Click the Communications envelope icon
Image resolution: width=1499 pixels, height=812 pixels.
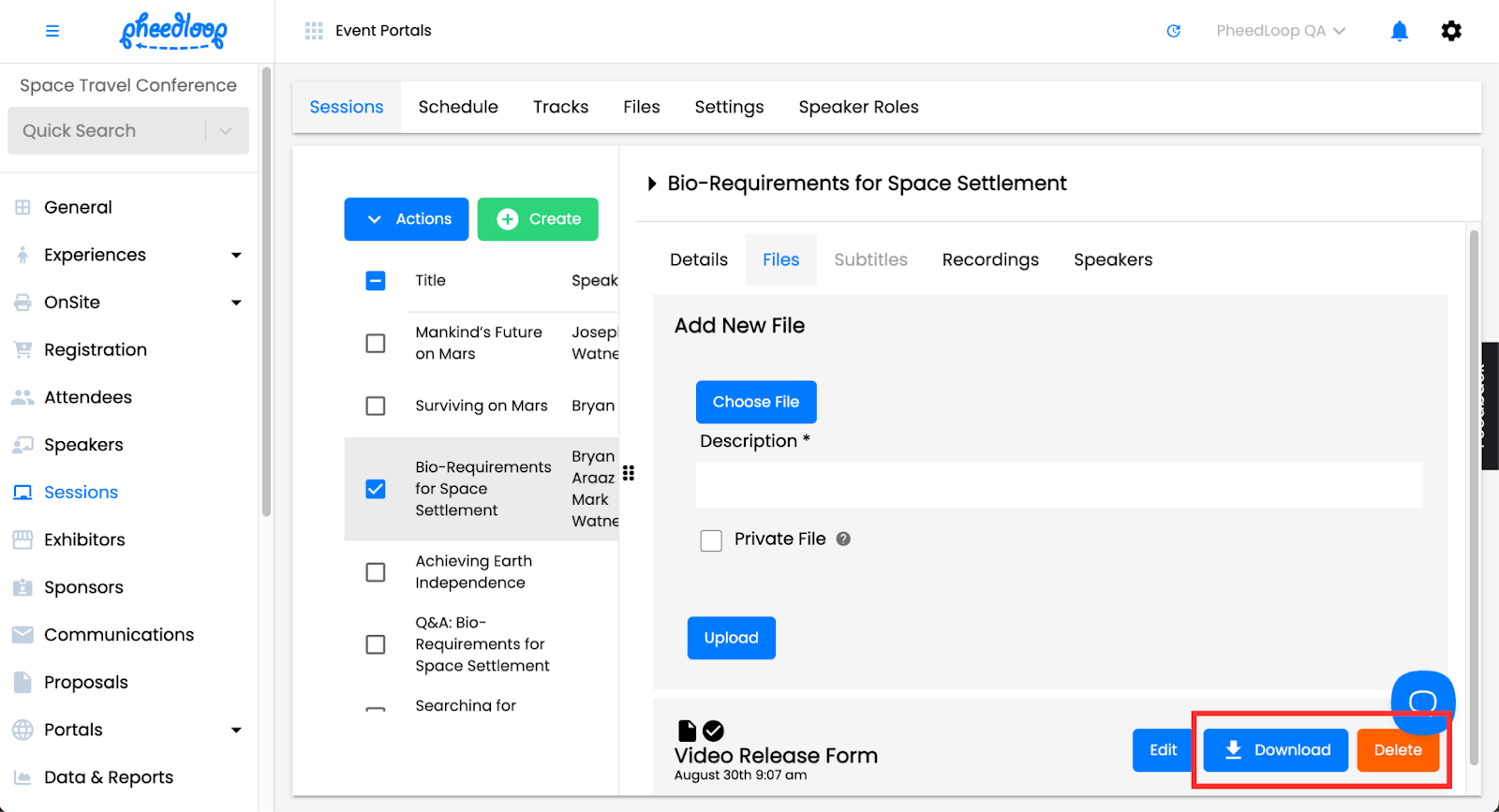(x=22, y=635)
